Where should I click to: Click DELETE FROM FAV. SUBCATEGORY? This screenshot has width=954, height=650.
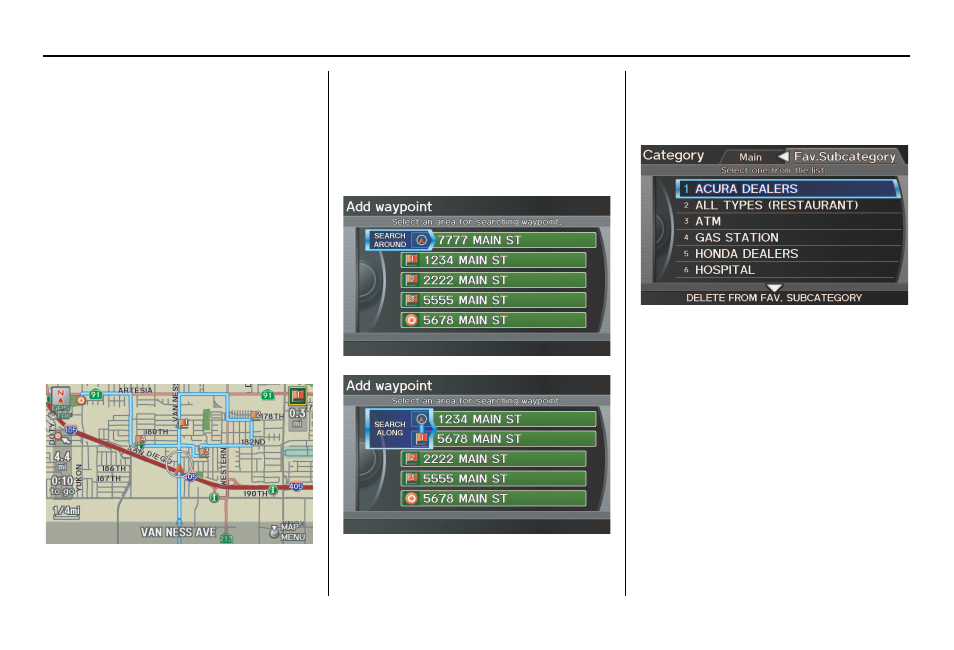pyautogui.click(x=774, y=298)
